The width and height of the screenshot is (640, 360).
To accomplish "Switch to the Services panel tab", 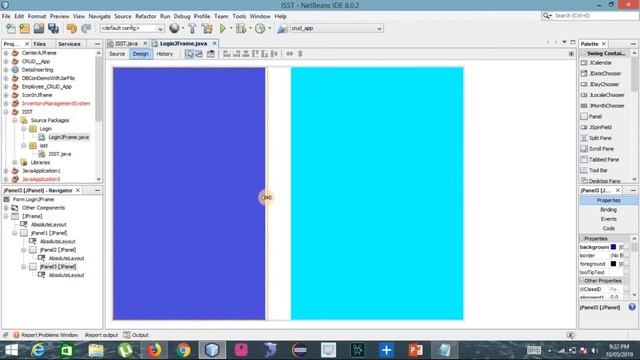I will click(x=69, y=44).
